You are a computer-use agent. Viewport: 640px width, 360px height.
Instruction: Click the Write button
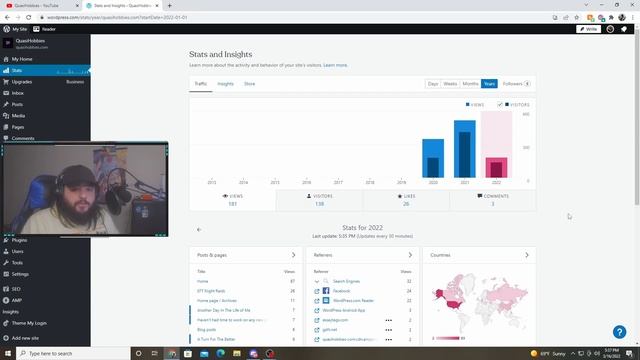[x=588, y=29]
